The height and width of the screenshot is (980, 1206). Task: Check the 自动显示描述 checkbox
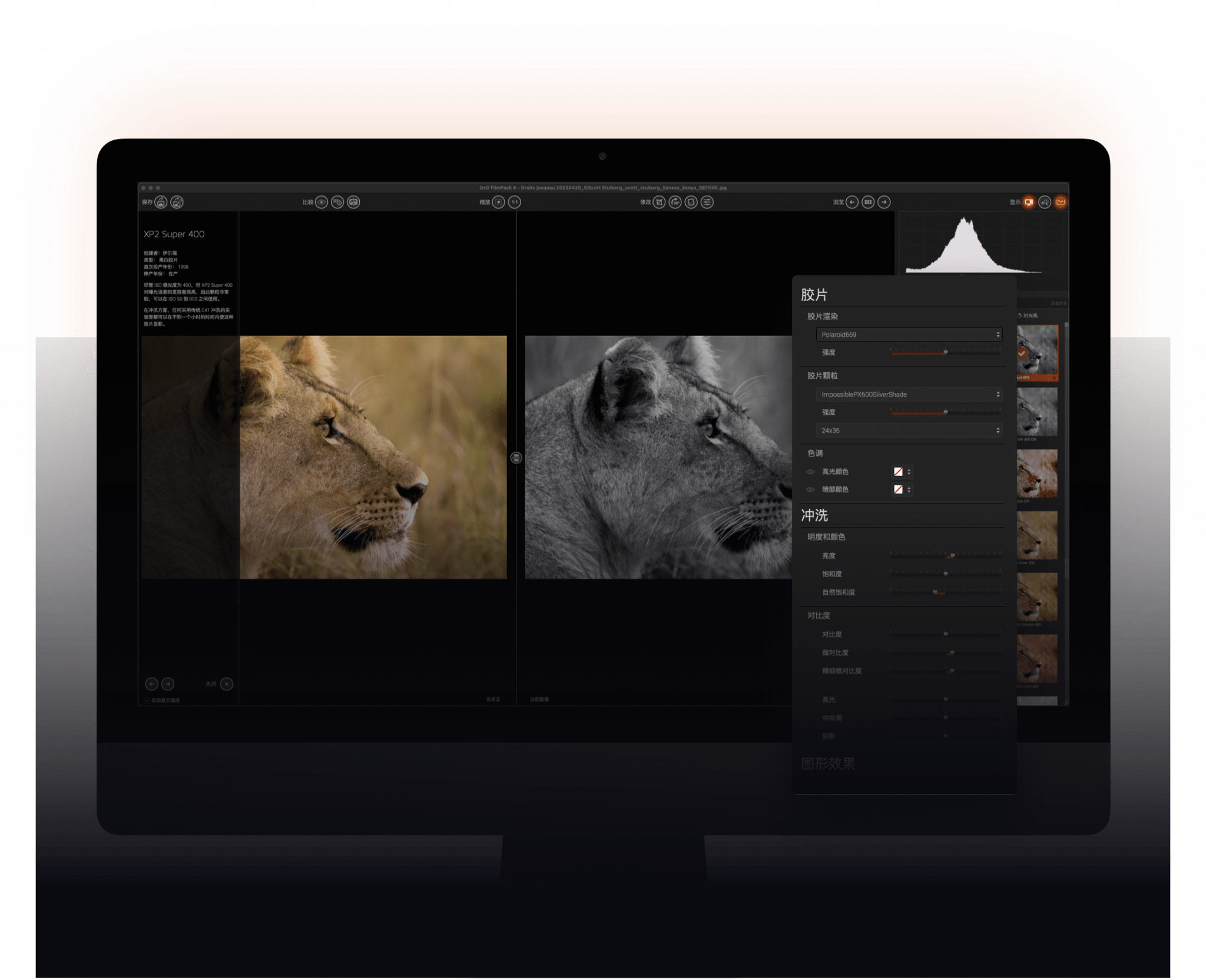145,700
